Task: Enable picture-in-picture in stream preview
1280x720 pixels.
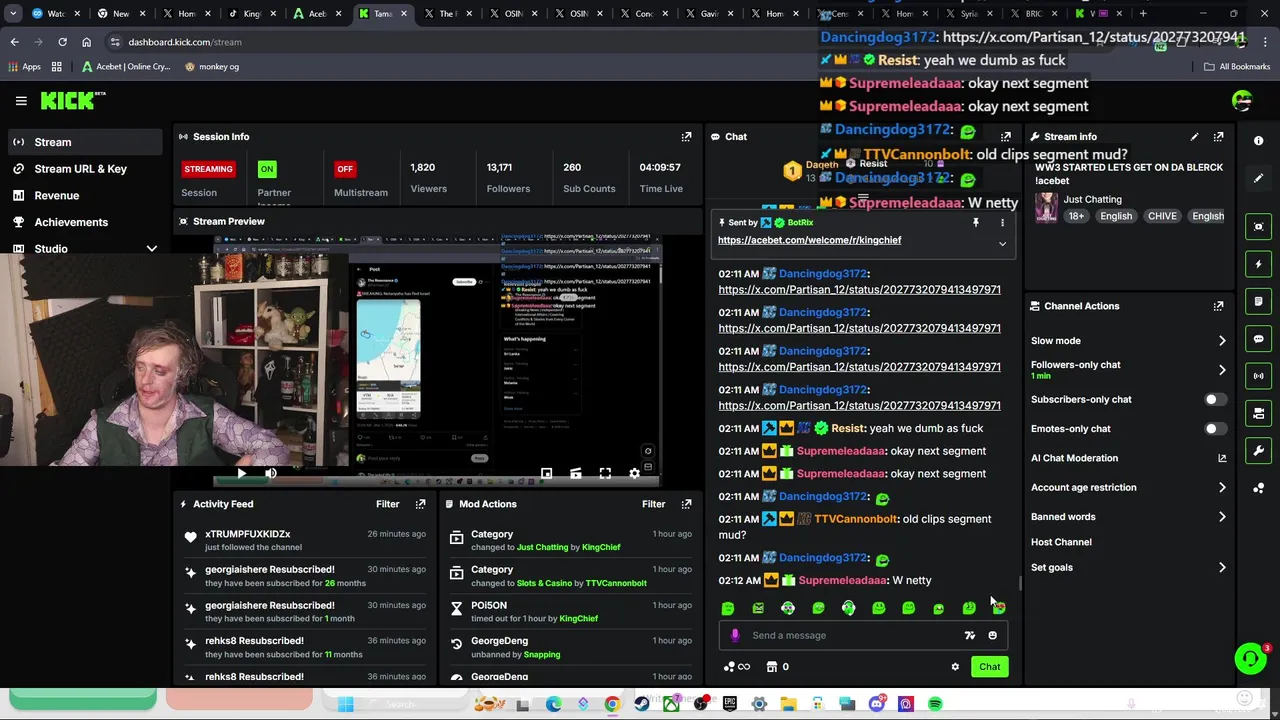Action: [x=546, y=473]
